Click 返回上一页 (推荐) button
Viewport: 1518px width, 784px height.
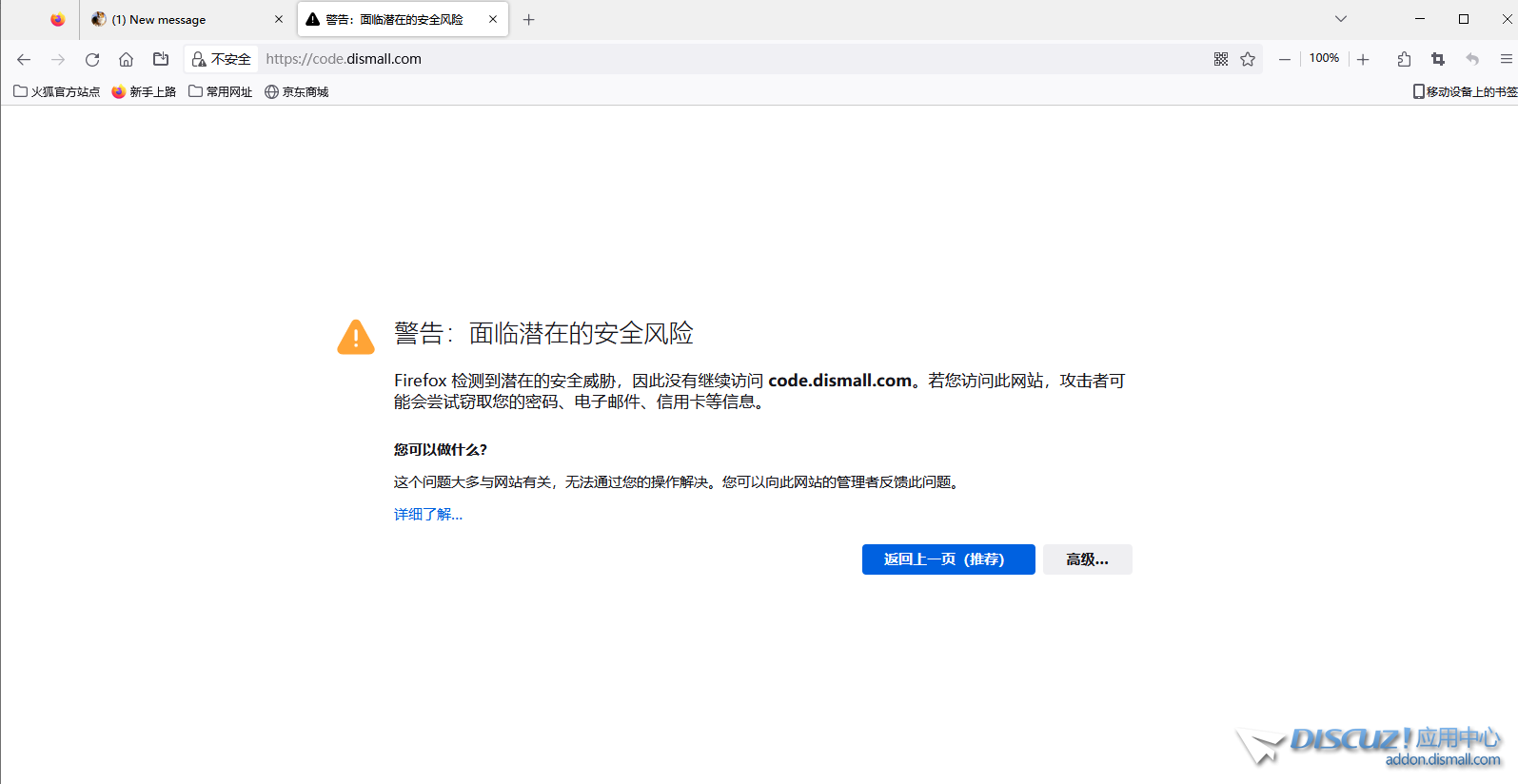(x=948, y=559)
